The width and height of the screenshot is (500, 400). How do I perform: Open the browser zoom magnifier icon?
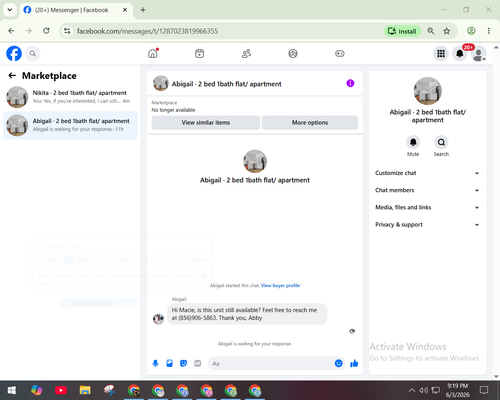pos(431,31)
